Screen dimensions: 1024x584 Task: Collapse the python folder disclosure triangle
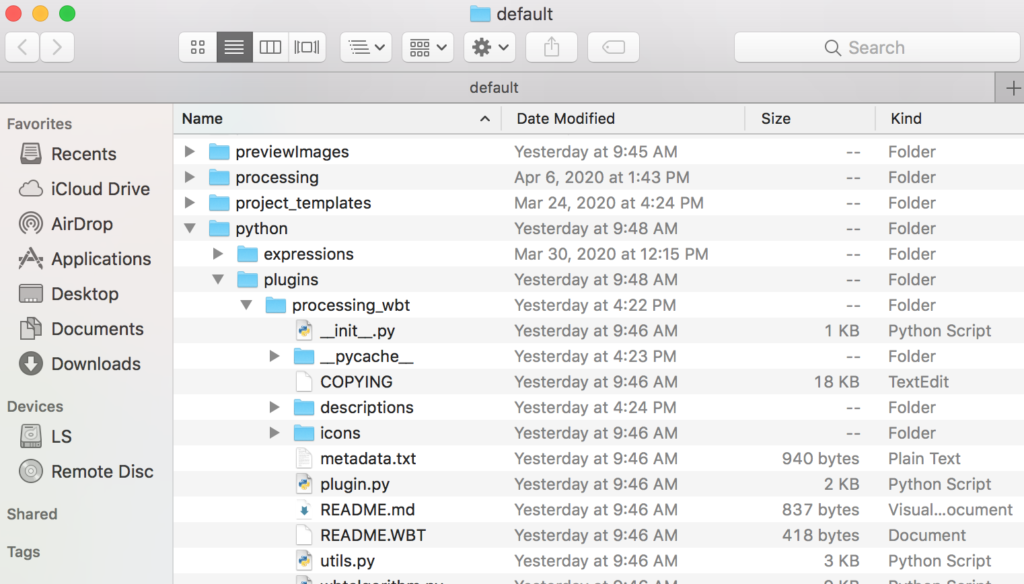coord(190,228)
